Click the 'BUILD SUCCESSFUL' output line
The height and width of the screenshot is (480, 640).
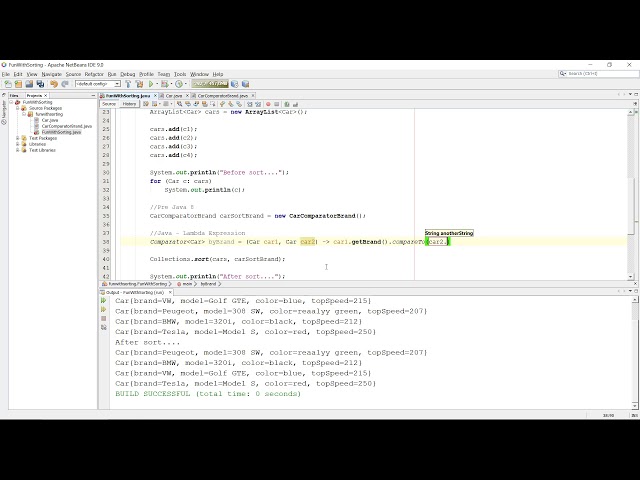208,394
